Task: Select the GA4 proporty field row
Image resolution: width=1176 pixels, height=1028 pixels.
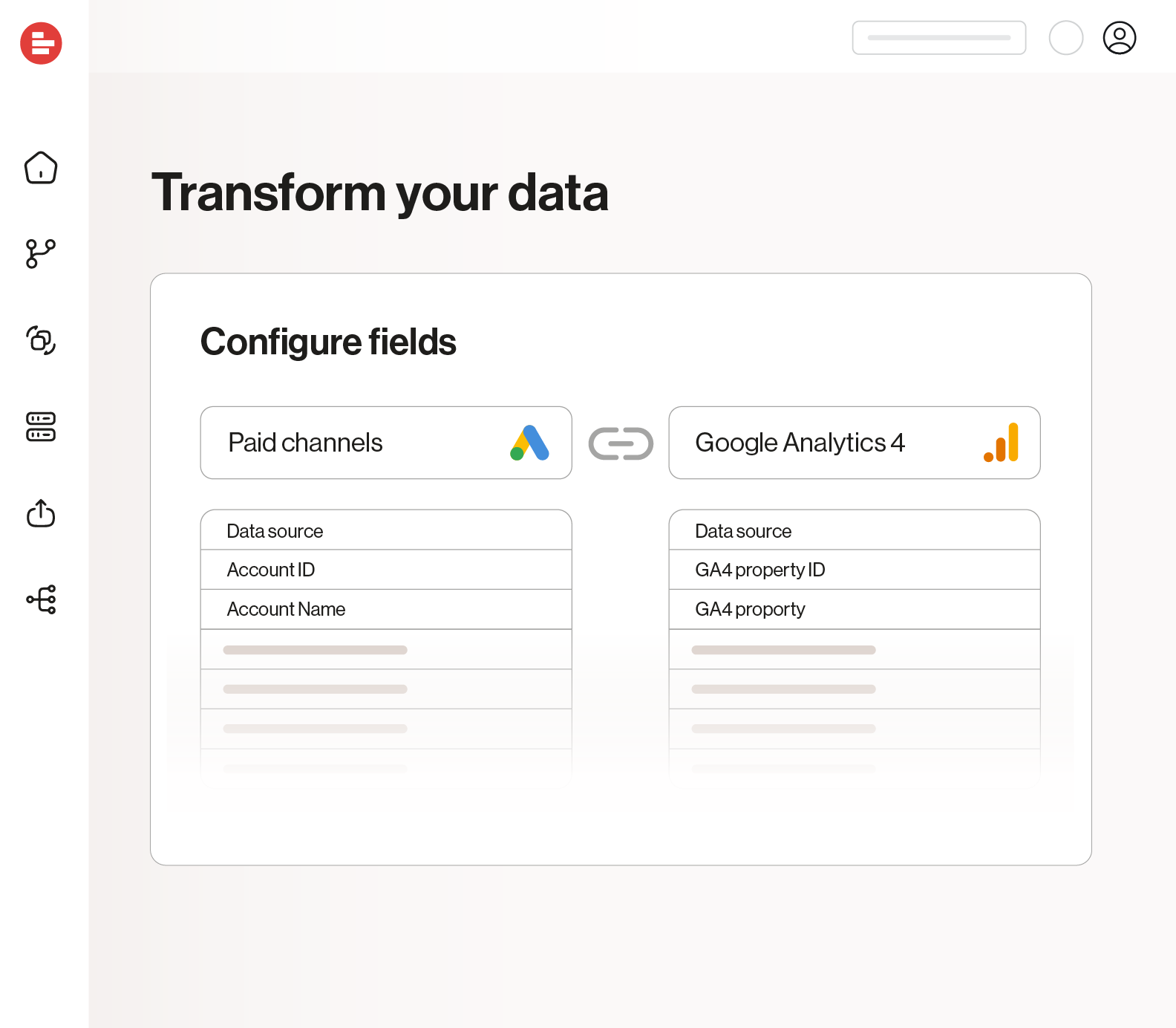Action: (854, 609)
